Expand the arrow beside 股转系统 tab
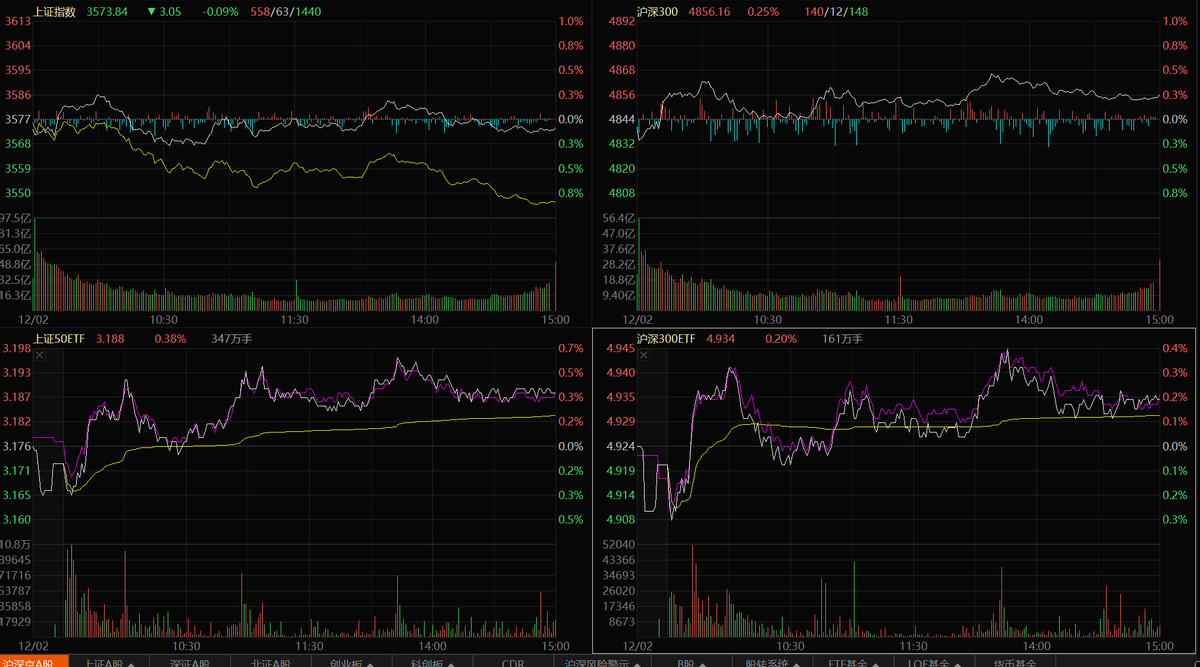This screenshot has height=667, width=1200. click(797, 662)
